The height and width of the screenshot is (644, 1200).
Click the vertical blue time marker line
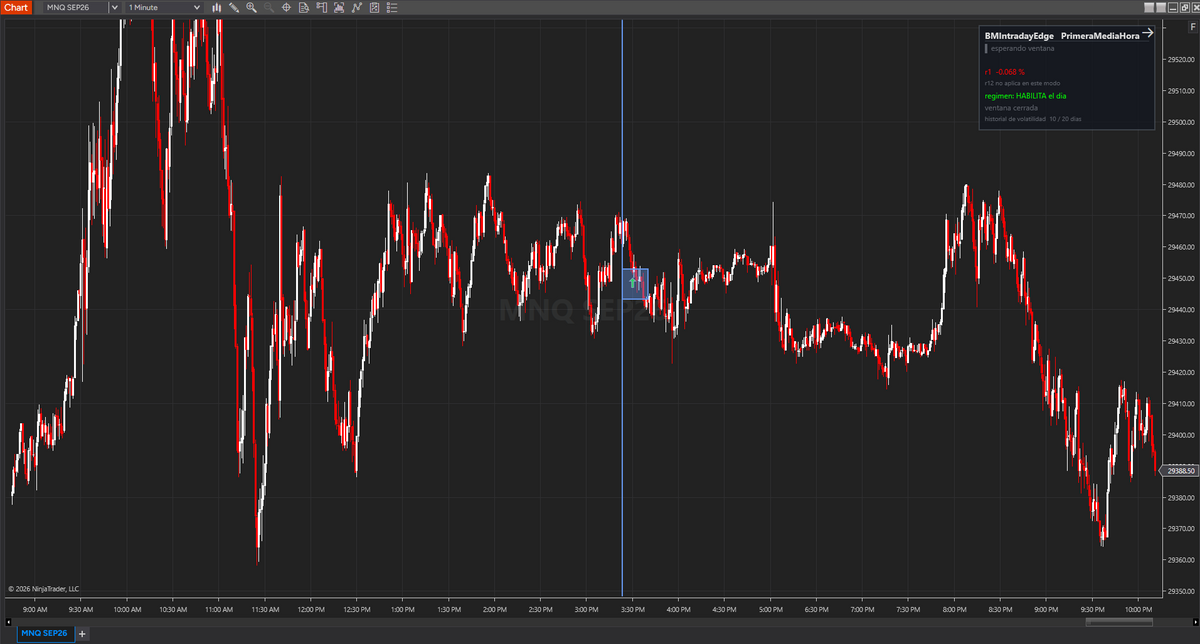point(622,308)
